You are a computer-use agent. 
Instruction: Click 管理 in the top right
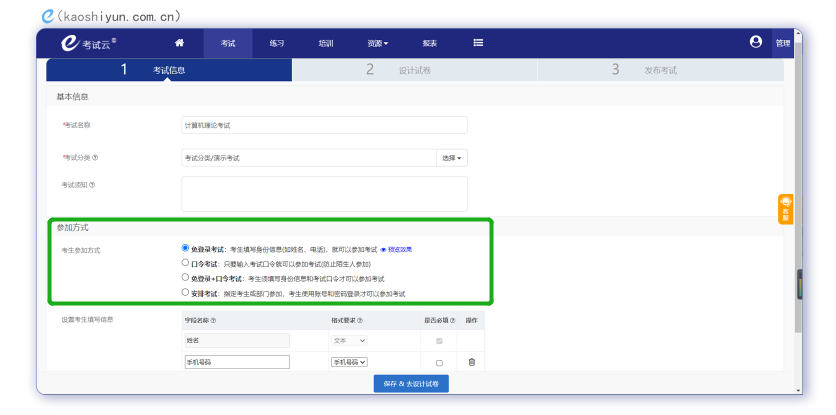coord(783,44)
